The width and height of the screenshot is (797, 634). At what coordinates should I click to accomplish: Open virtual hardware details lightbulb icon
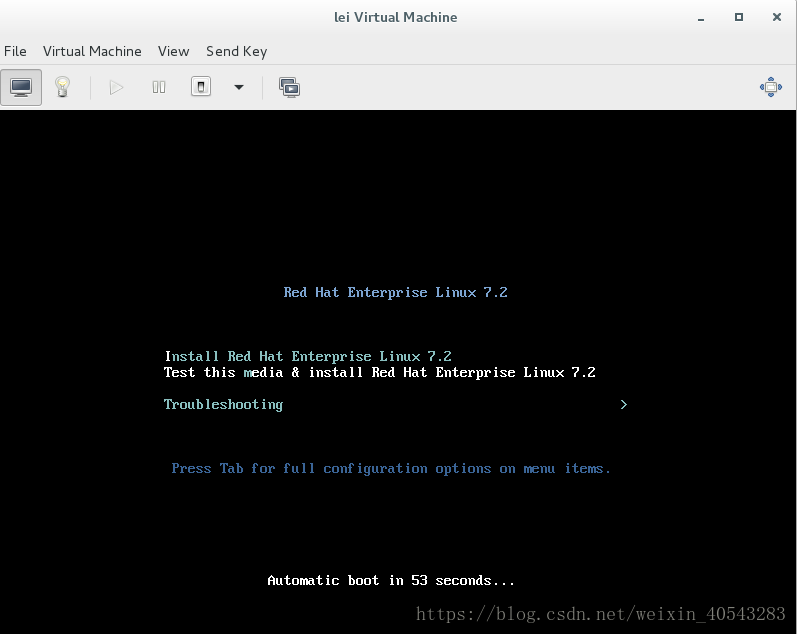point(62,87)
